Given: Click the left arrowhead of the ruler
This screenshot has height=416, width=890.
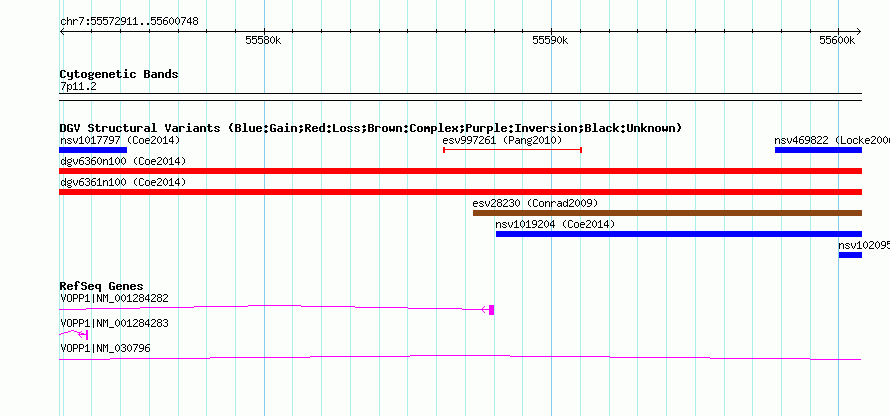Looking at the screenshot, I should pyautogui.click(x=62, y=32).
